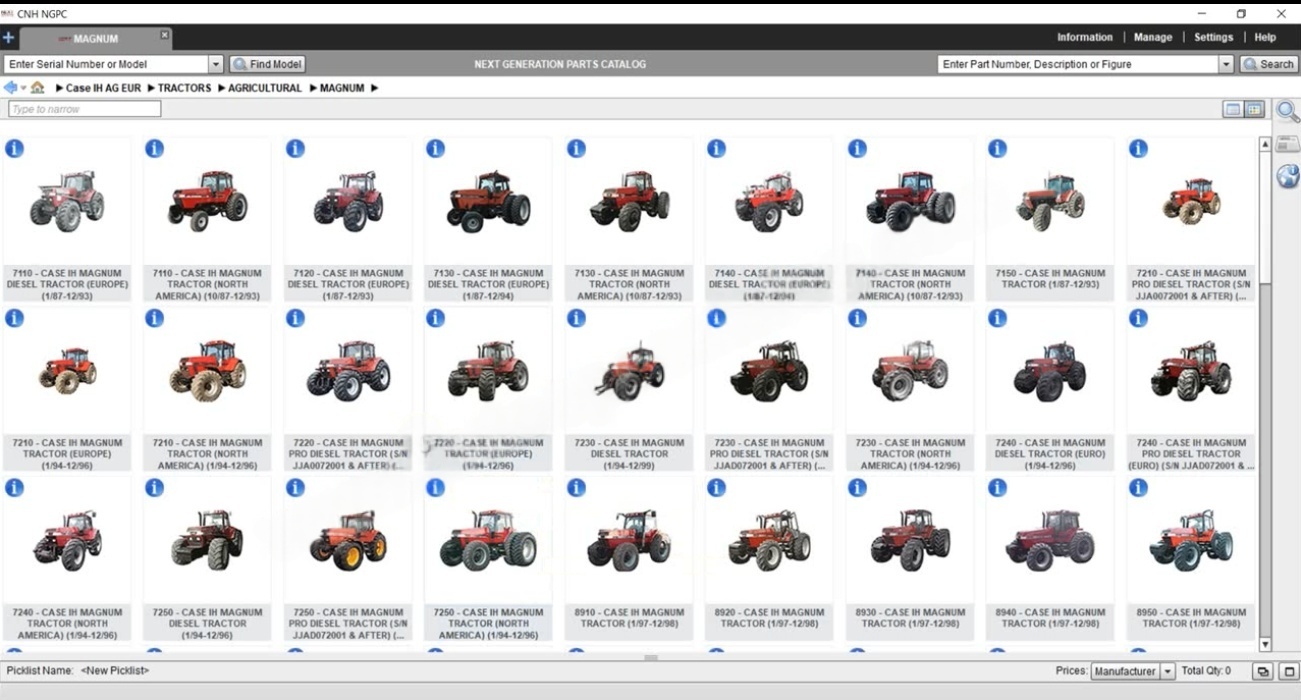
Task: Expand the part number search dropdown
Action: click(x=1226, y=64)
